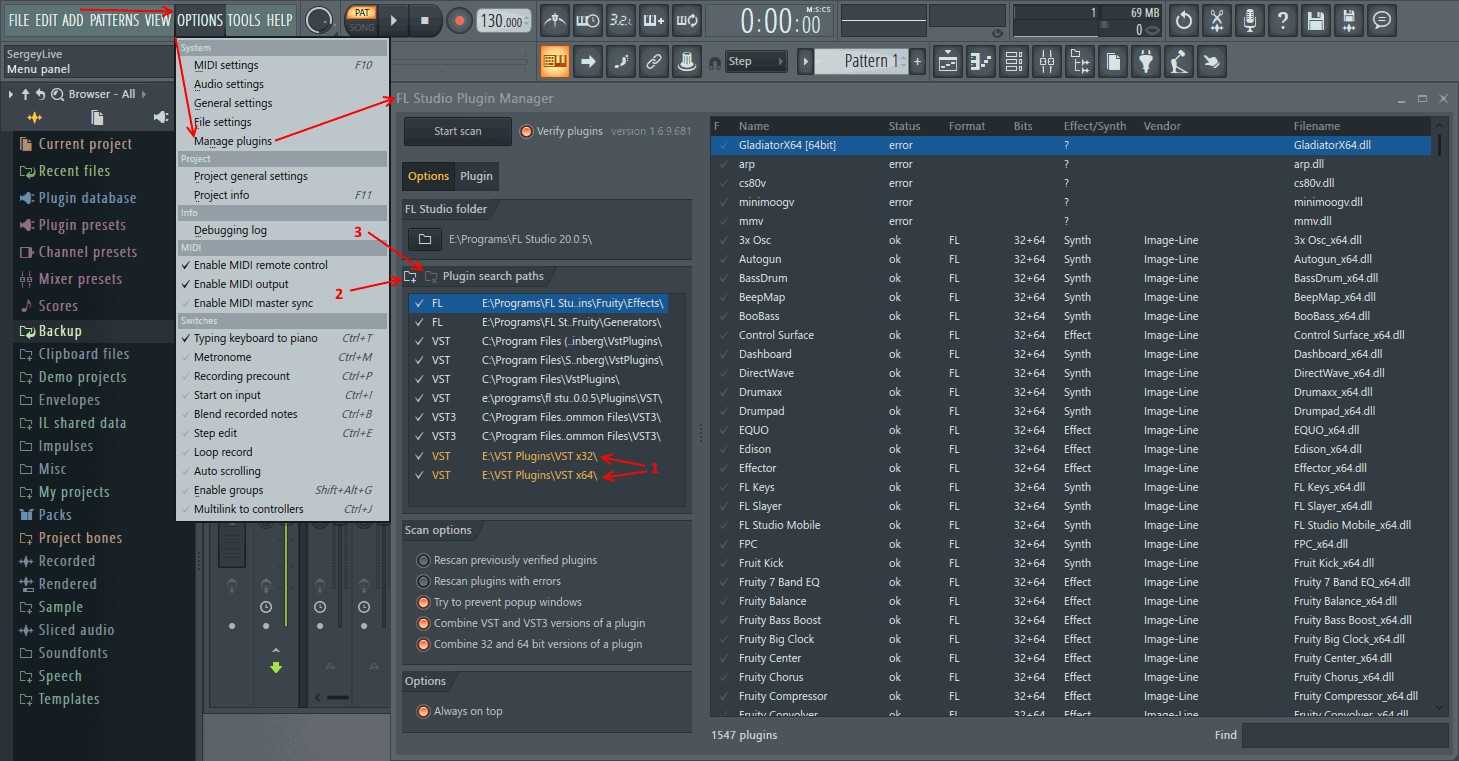Screen dimensions: 1459x761
Task: Click the microphone recording icon
Action: coord(1249,20)
